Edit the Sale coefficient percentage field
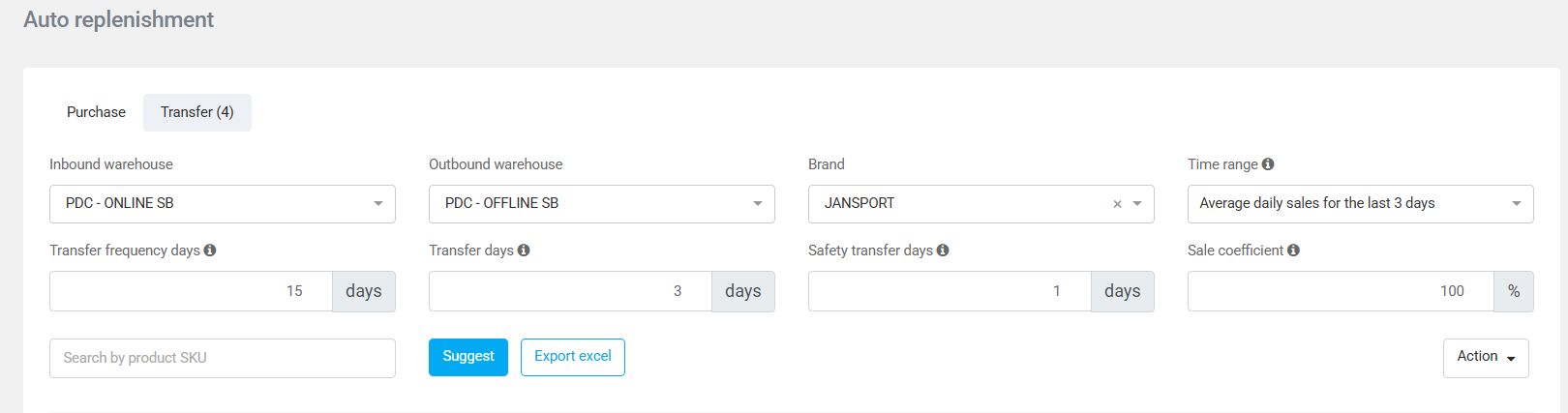Screen dimensions: 1568x413 [x=1341, y=291]
